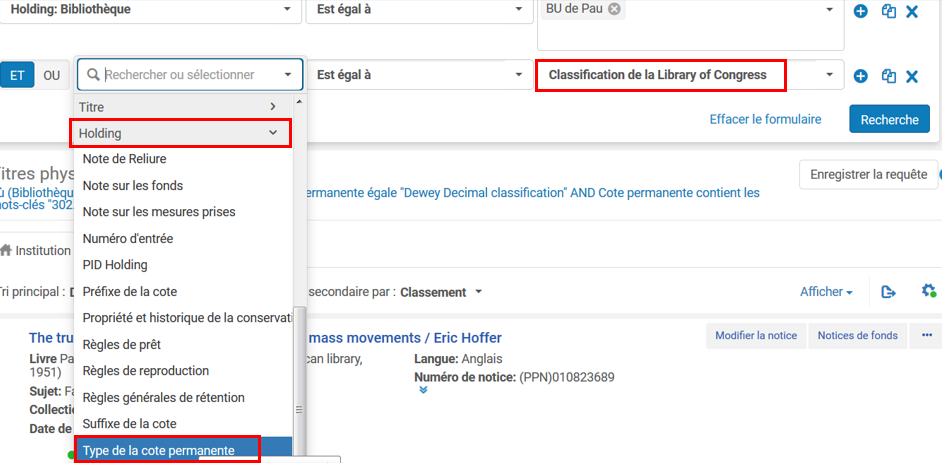Click the Recherche button
Image resolution: width=942 pixels, height=463 pixels.
pyautogui.click(x=889, y=119)
